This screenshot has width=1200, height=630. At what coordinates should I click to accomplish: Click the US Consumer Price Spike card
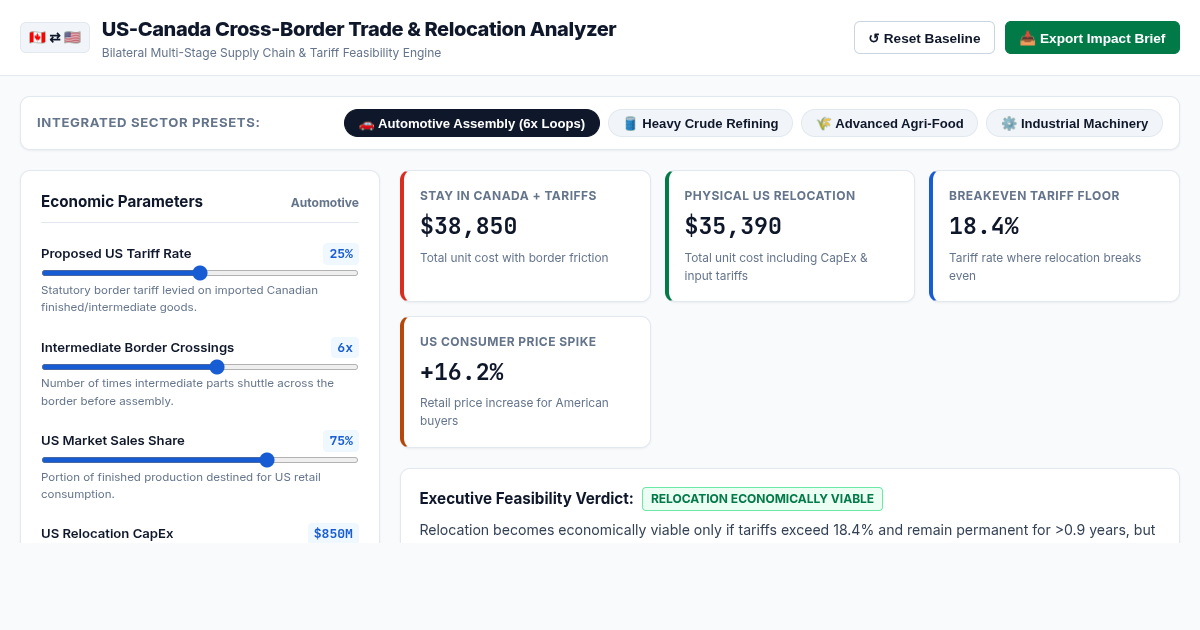coord(525,382)
